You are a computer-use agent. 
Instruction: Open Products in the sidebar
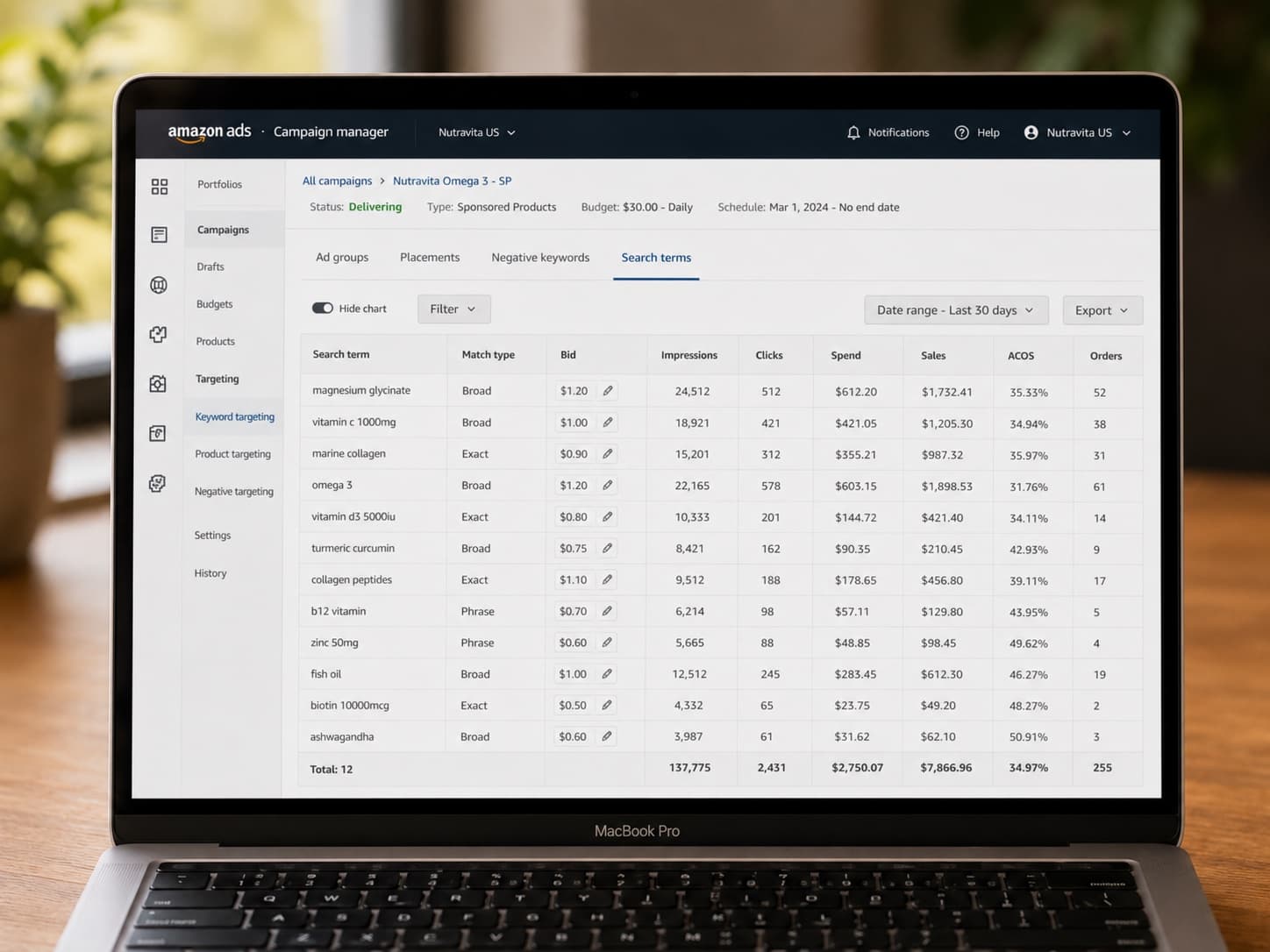216,342
